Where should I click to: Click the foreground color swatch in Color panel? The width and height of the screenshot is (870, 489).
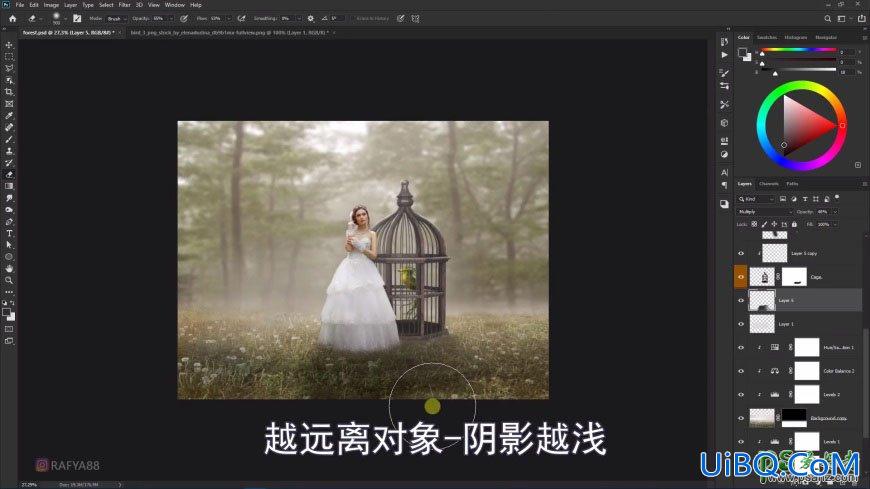point(742,52)
